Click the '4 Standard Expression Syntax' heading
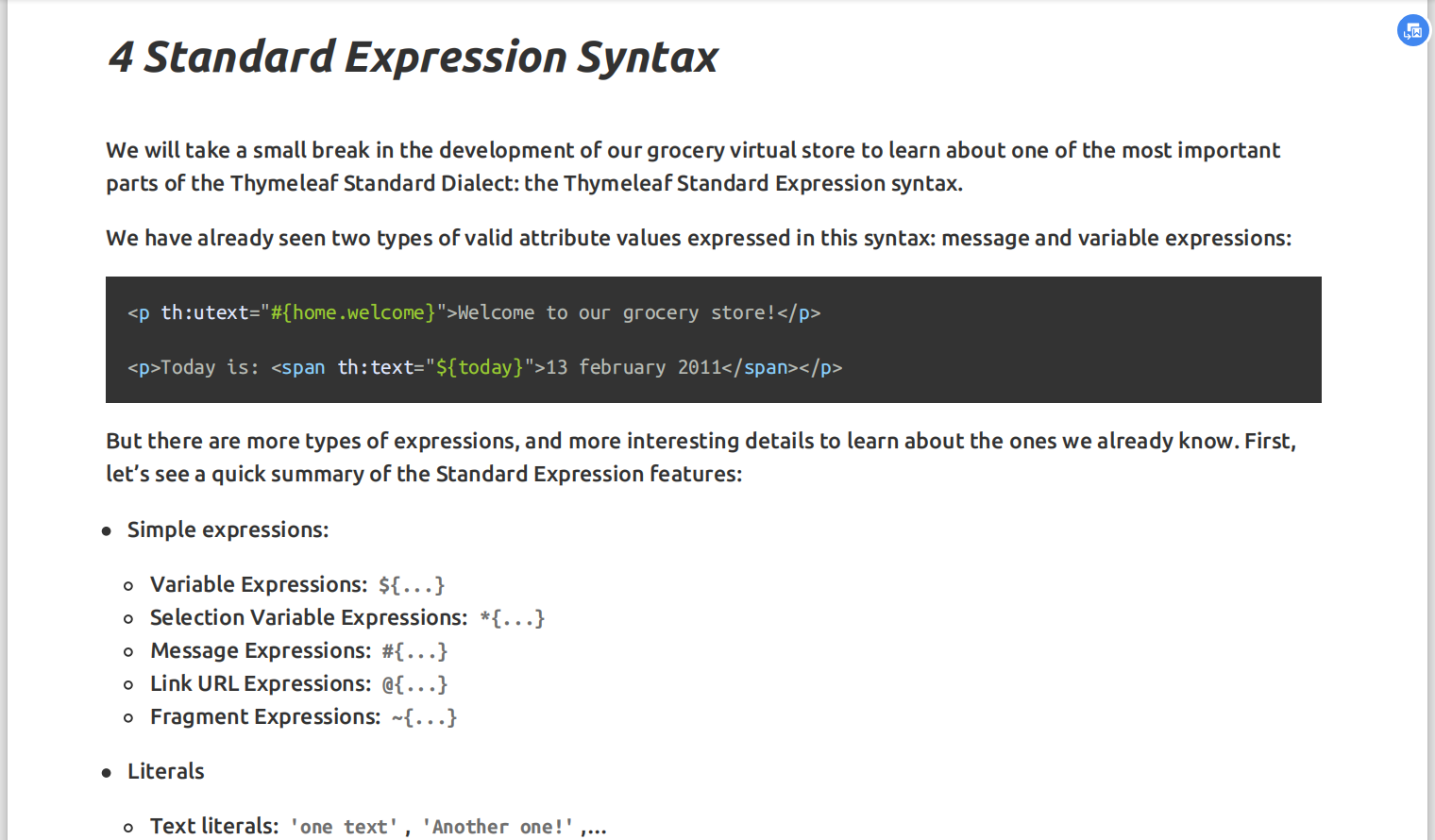 pyautogui.click(x=413, y=57)
